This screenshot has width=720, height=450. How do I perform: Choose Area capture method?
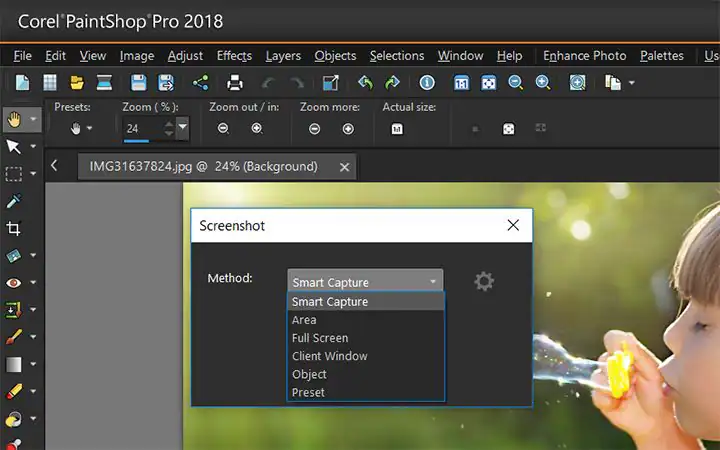[366, 320]
